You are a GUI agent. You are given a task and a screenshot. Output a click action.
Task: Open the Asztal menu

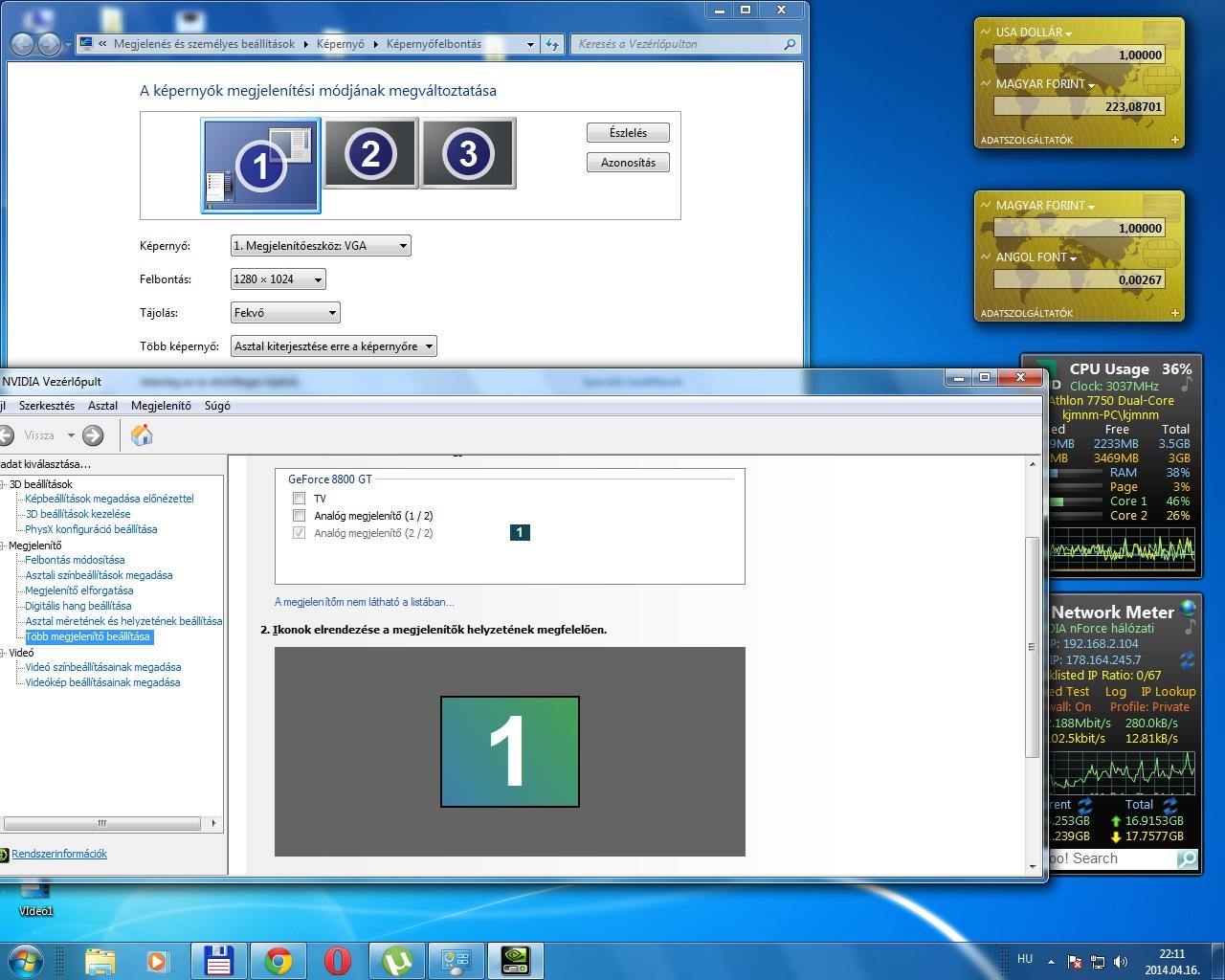click(102, 406)
